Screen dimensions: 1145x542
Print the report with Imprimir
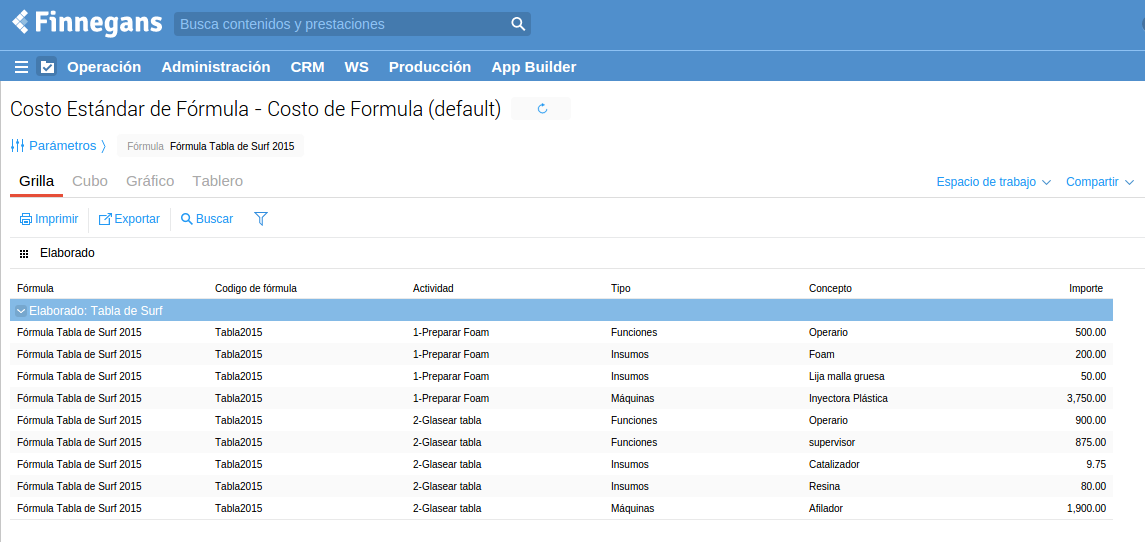click(49, 219)
